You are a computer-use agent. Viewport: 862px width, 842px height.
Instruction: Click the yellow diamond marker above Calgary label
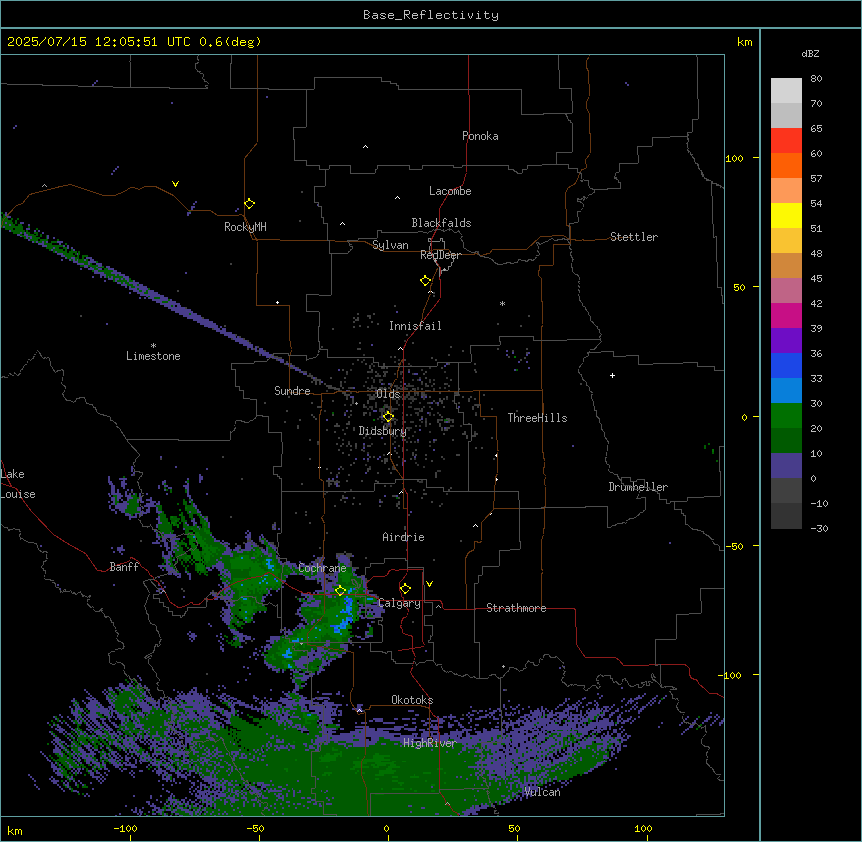405,589
